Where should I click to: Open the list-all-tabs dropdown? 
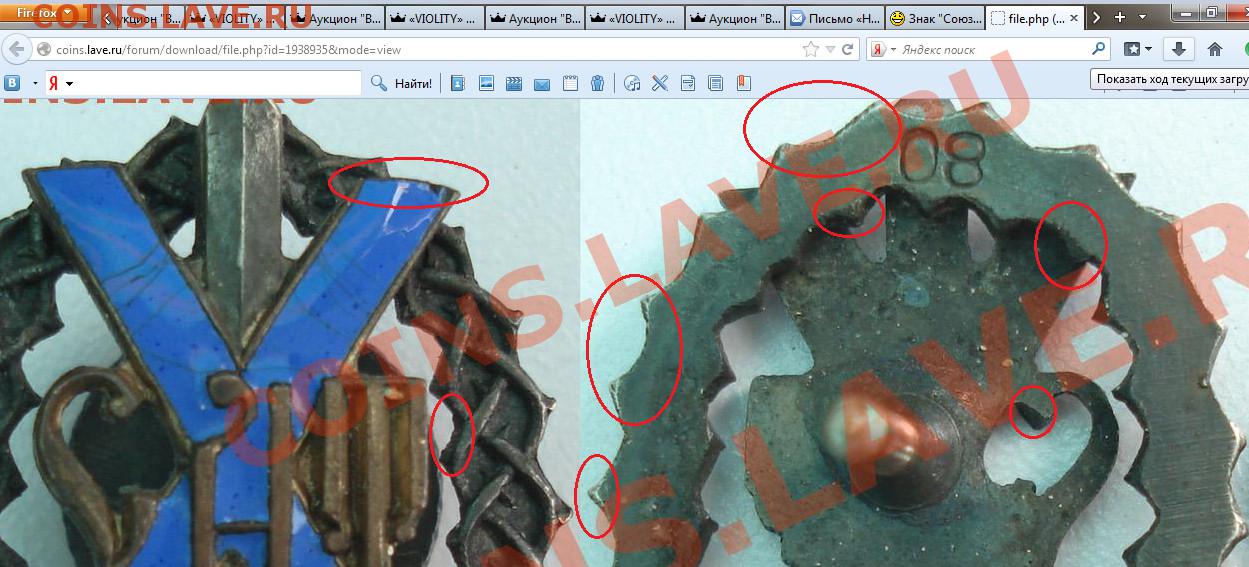click(1143, 17)
